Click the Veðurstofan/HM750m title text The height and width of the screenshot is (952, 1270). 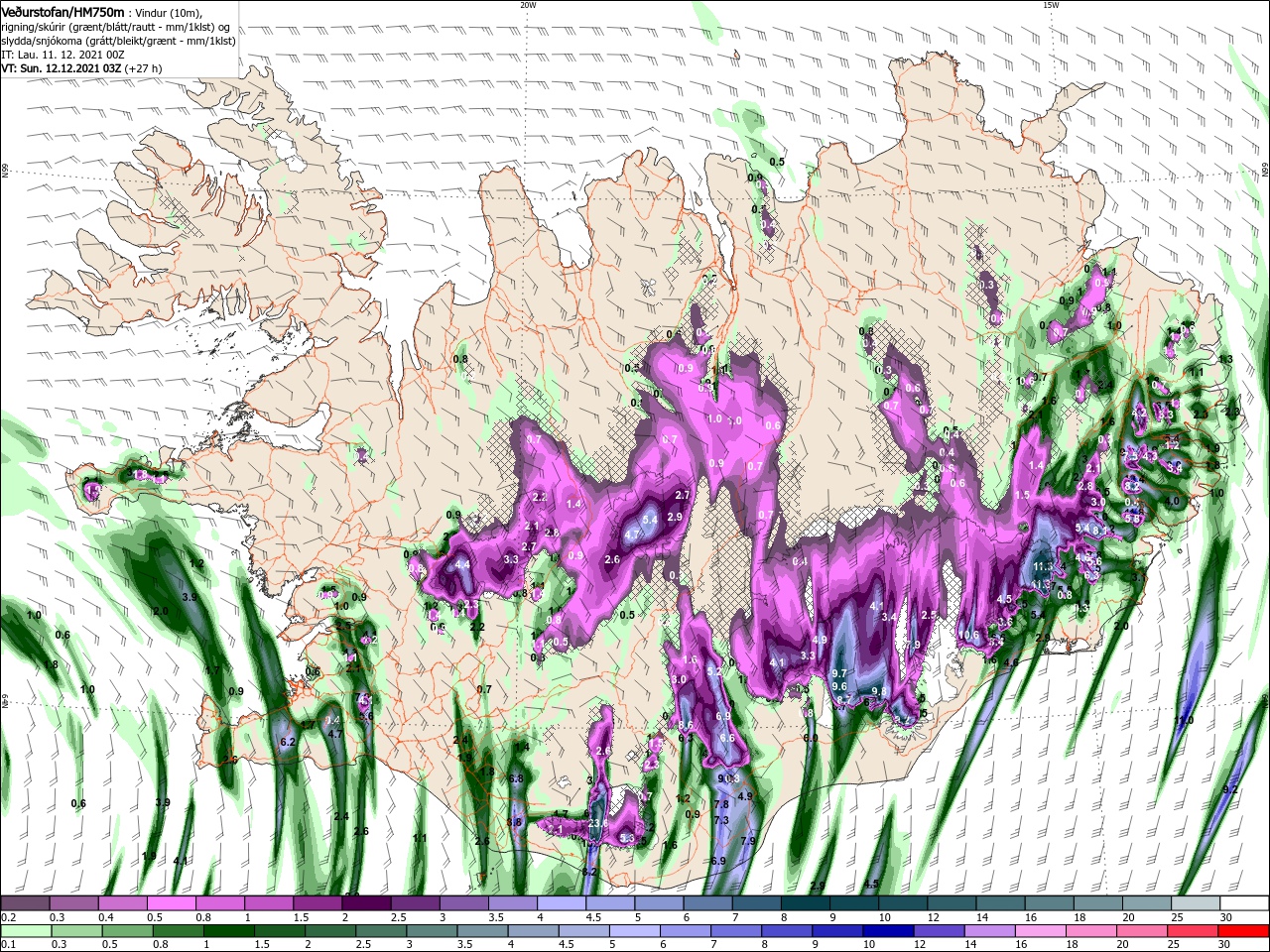63,12
